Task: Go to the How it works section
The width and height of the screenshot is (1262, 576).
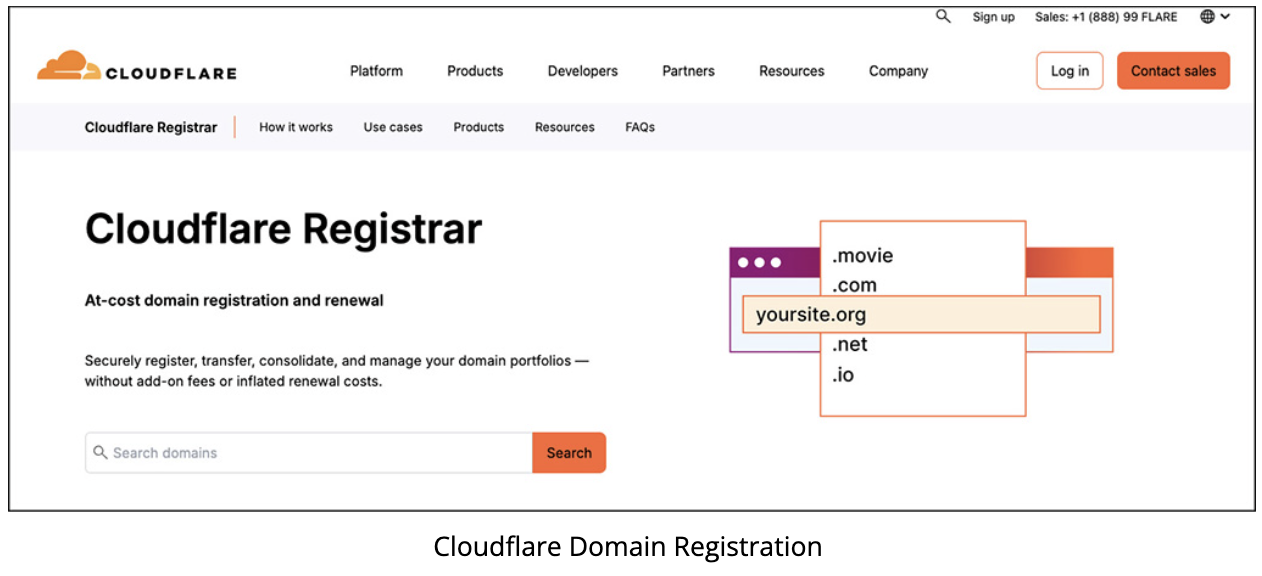Action: pyautogui.click(x=296, y=127)
